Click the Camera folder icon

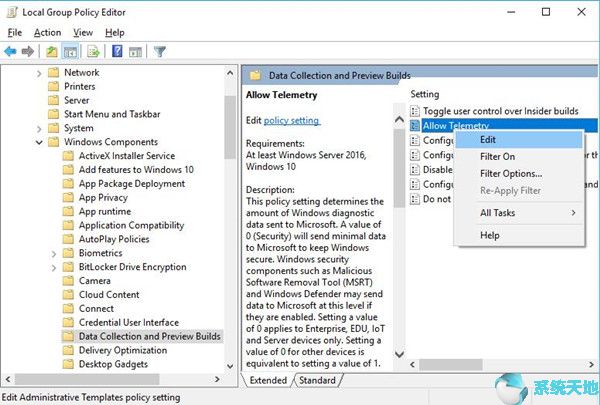[68, 281]
